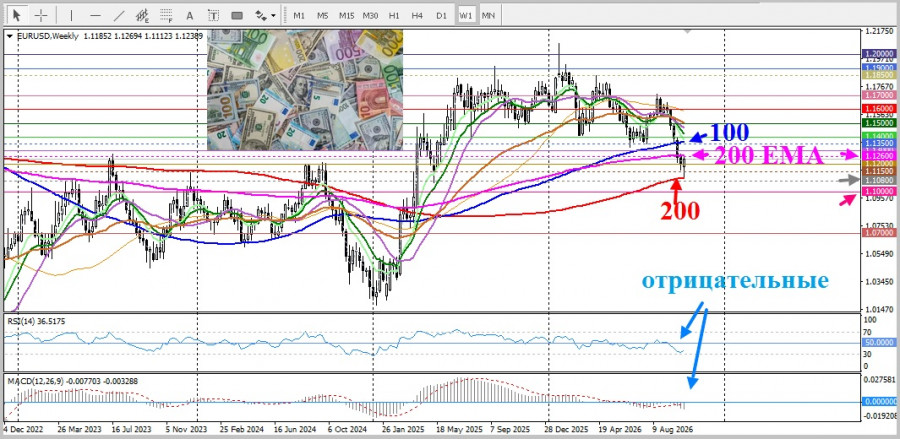The image size is (900, 439).
Task: Select the vertical line drawing tool
Action: click(x=71, y=15)
